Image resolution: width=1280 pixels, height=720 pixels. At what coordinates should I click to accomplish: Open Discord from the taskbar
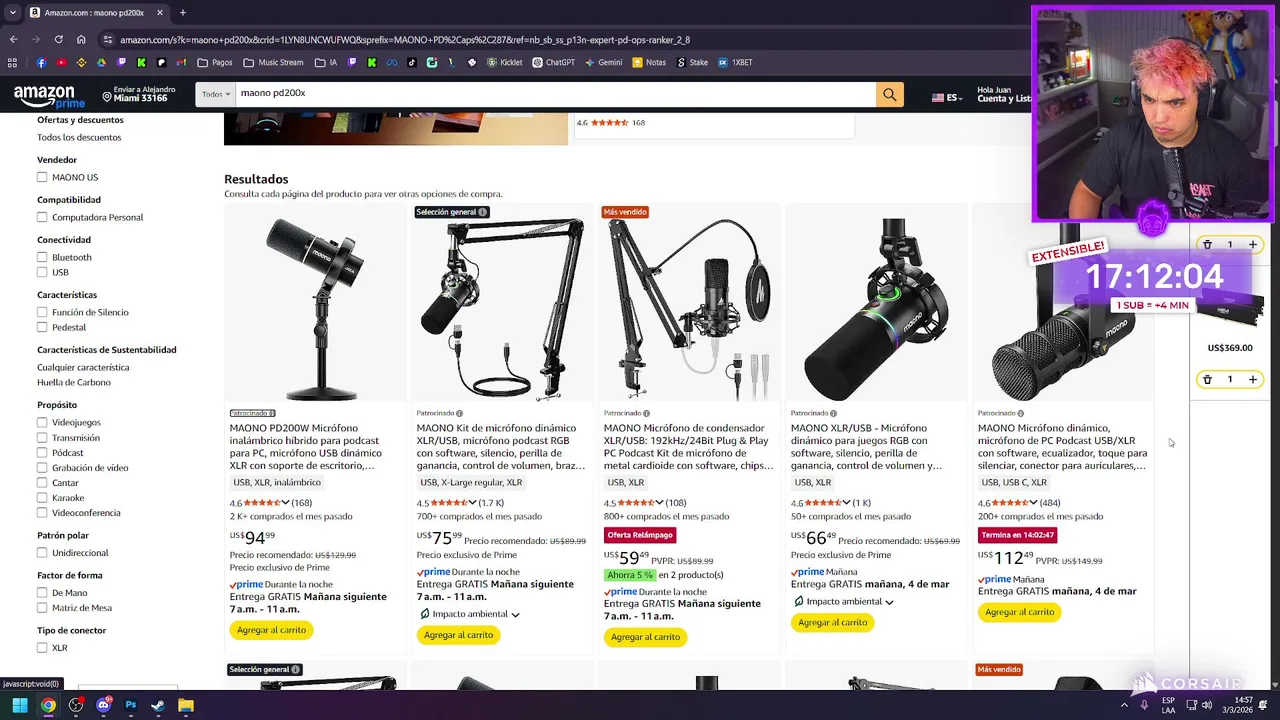(103, 705)
